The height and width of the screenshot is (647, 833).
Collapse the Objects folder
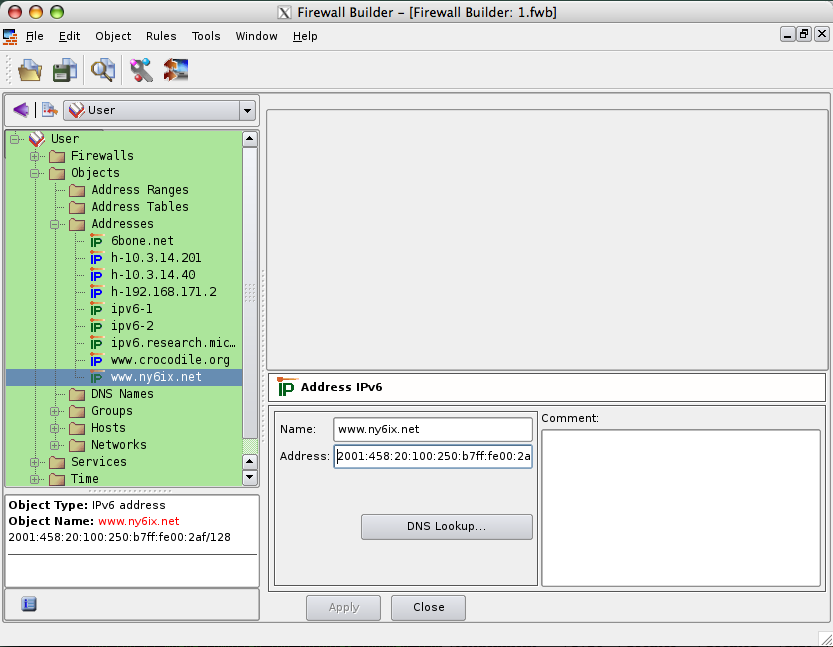click(x=35, y=173)
